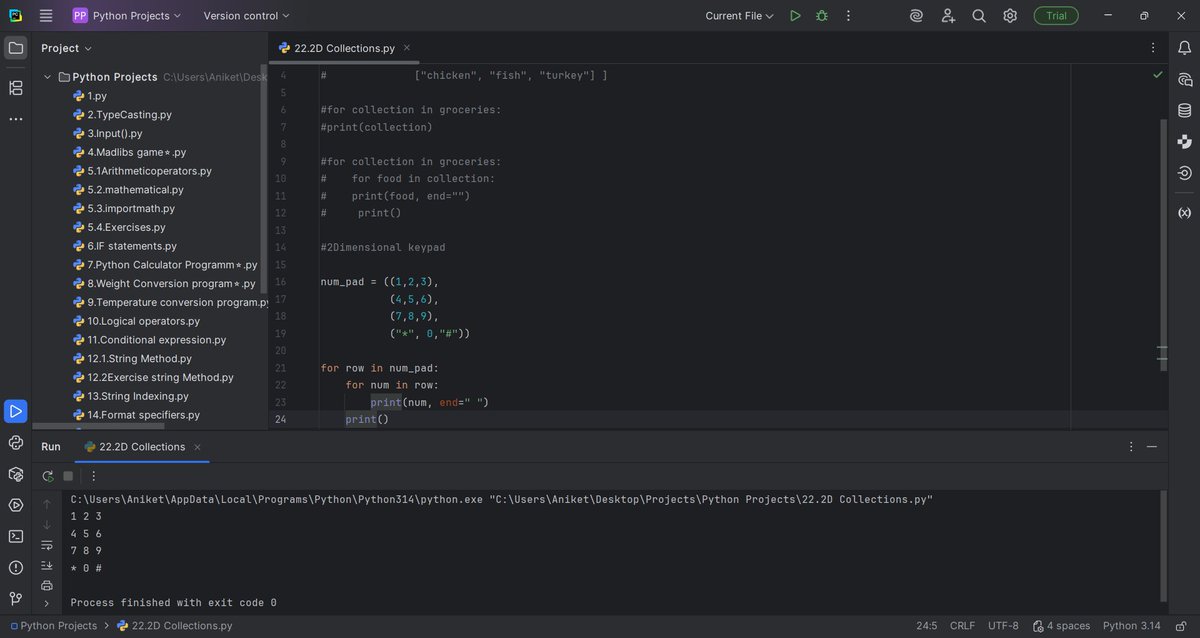Open Database tool window icon
1200x638 pixels.
pos(1185,110)
